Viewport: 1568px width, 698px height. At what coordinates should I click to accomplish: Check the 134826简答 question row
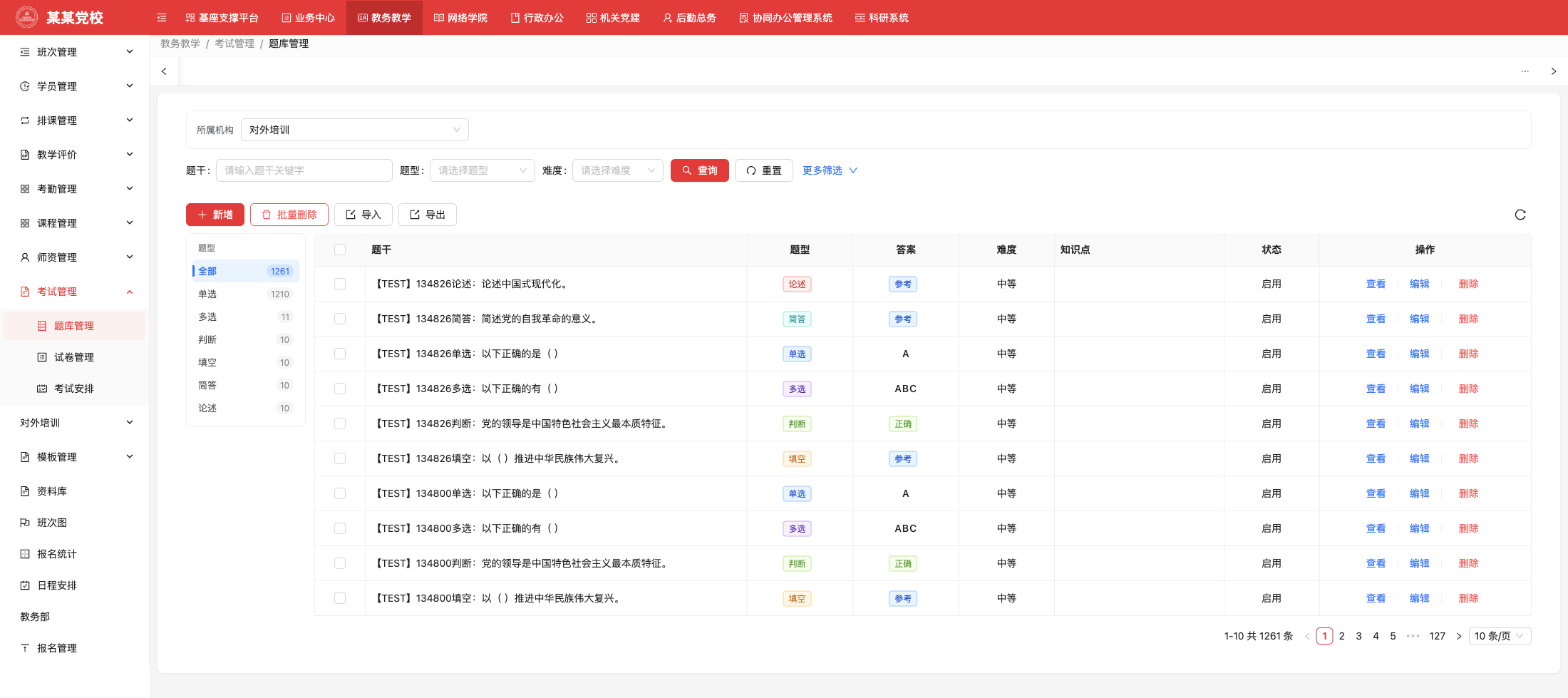[x=340, y=319]
